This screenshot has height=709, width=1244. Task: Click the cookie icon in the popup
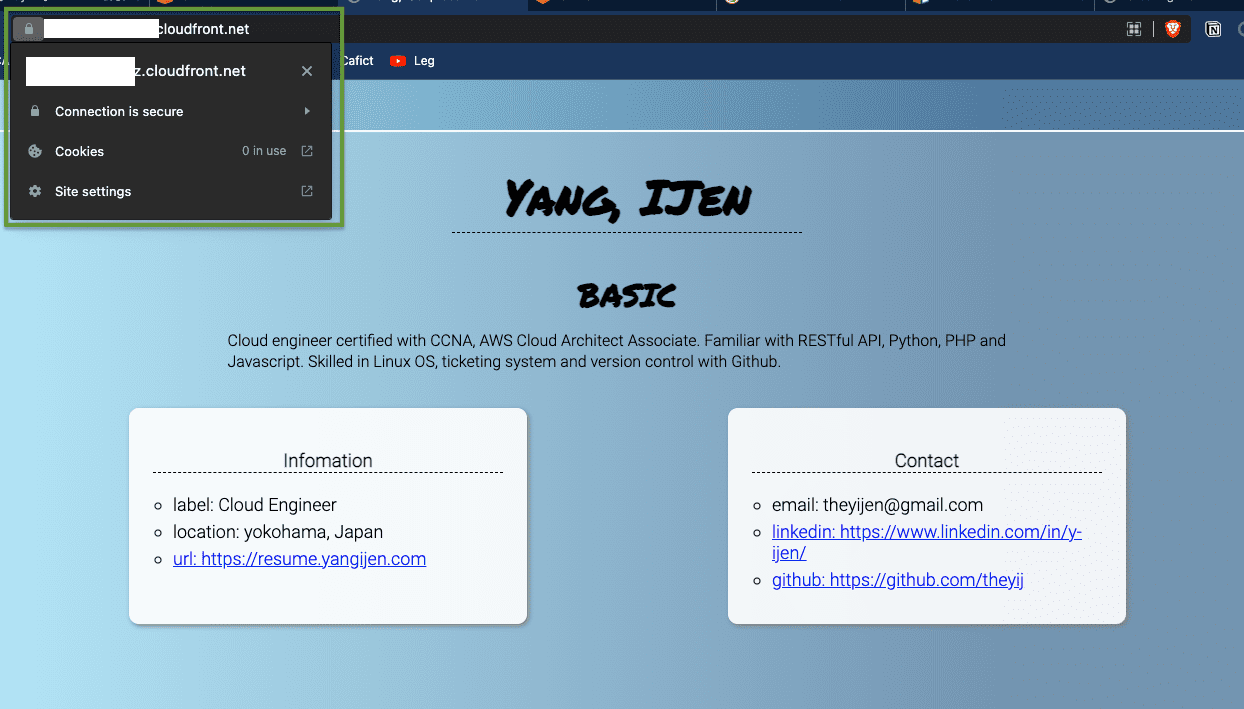(x=35, y=152)
